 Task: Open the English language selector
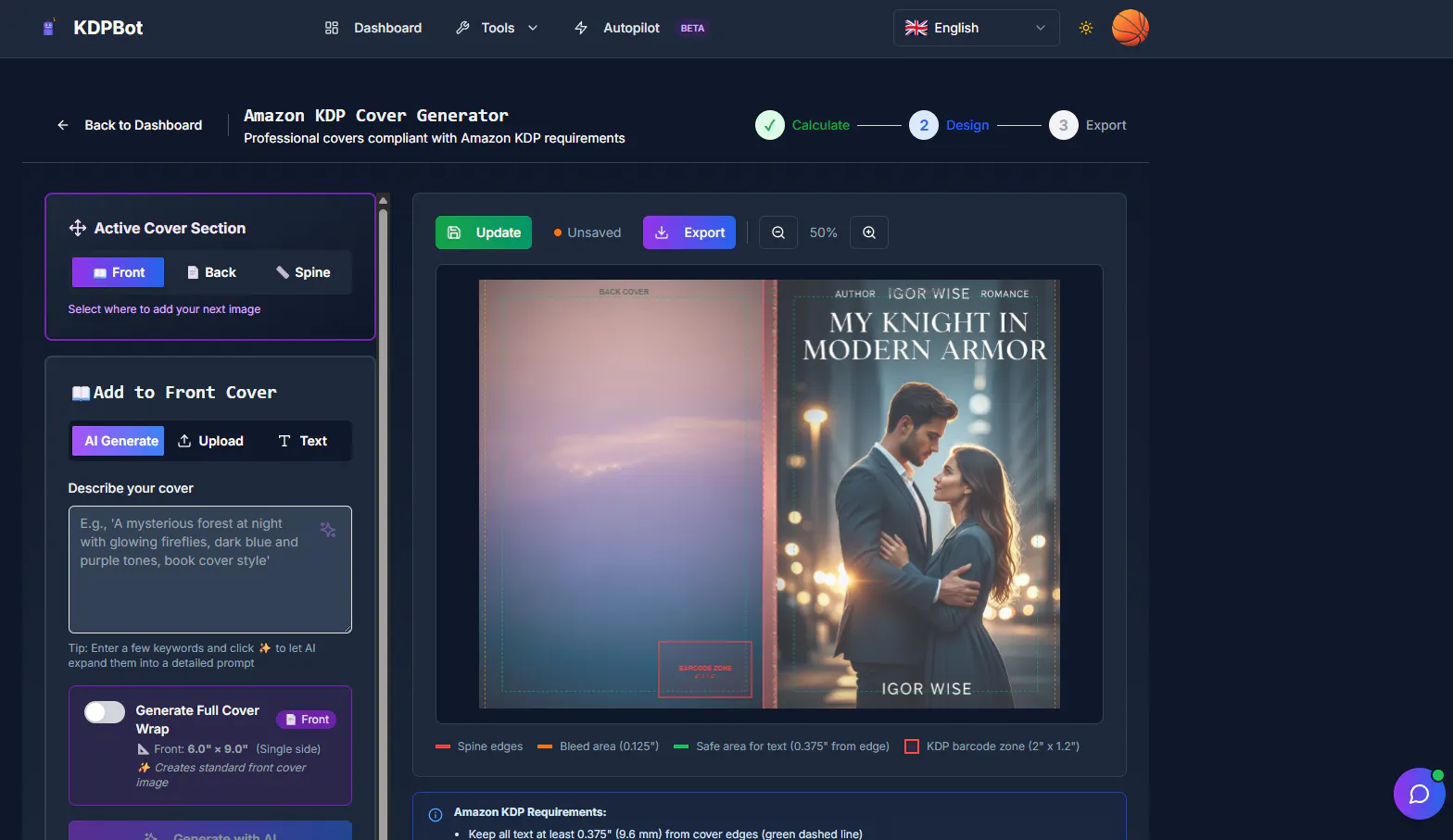point(976,28)
